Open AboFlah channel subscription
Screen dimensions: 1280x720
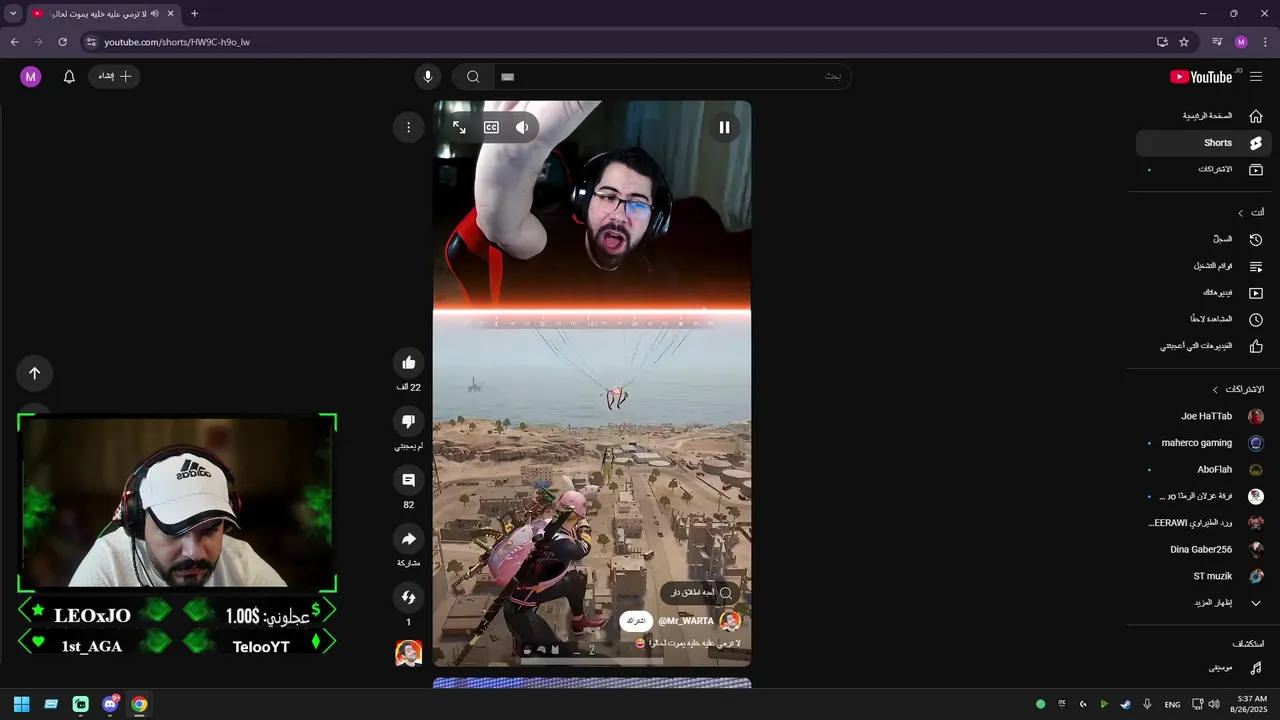pyautogui.click(x=1204, y=470)
